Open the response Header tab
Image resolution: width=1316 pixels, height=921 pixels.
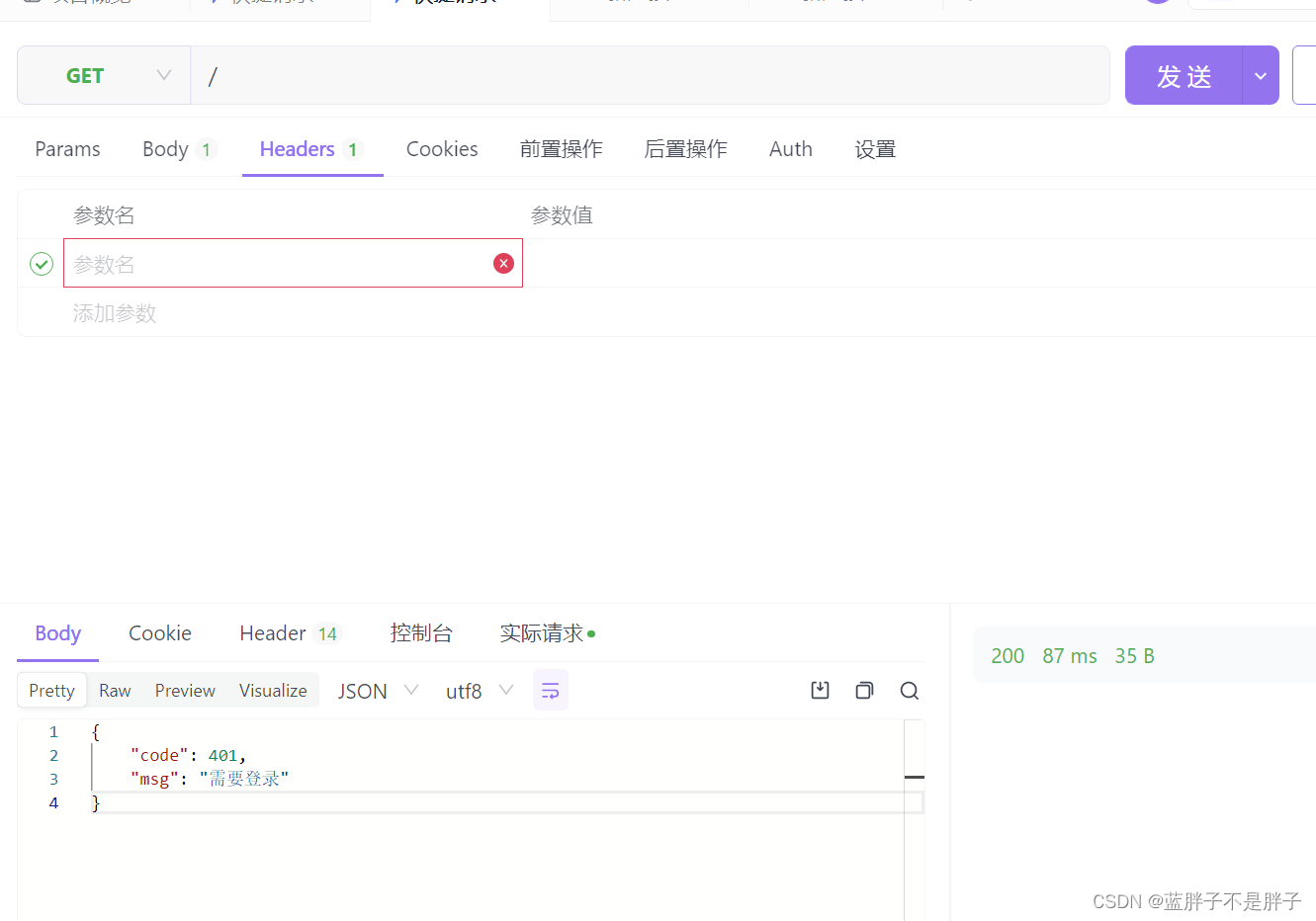click(290, 633)
